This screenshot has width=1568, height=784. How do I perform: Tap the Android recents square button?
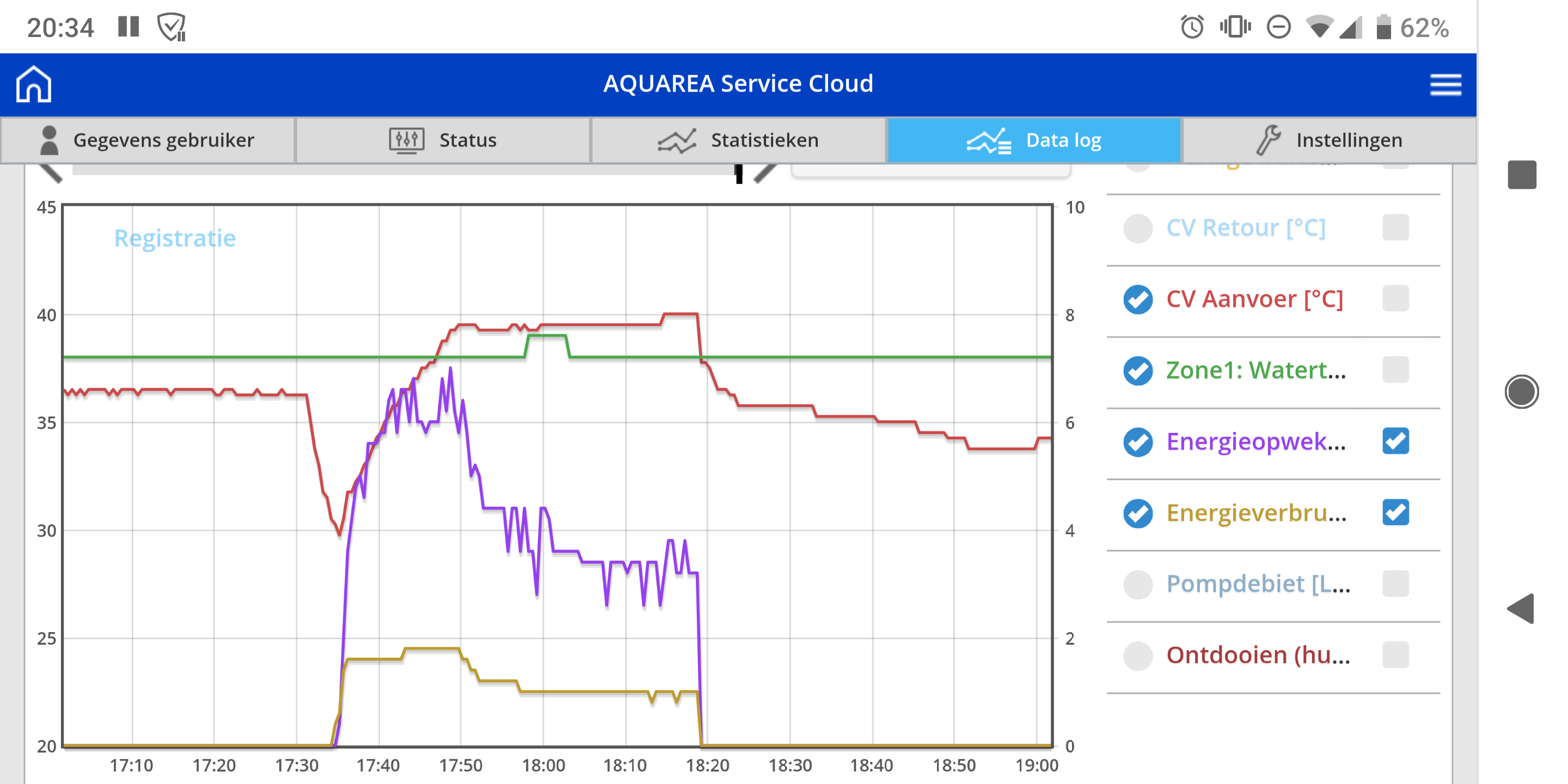(1521, 175)
